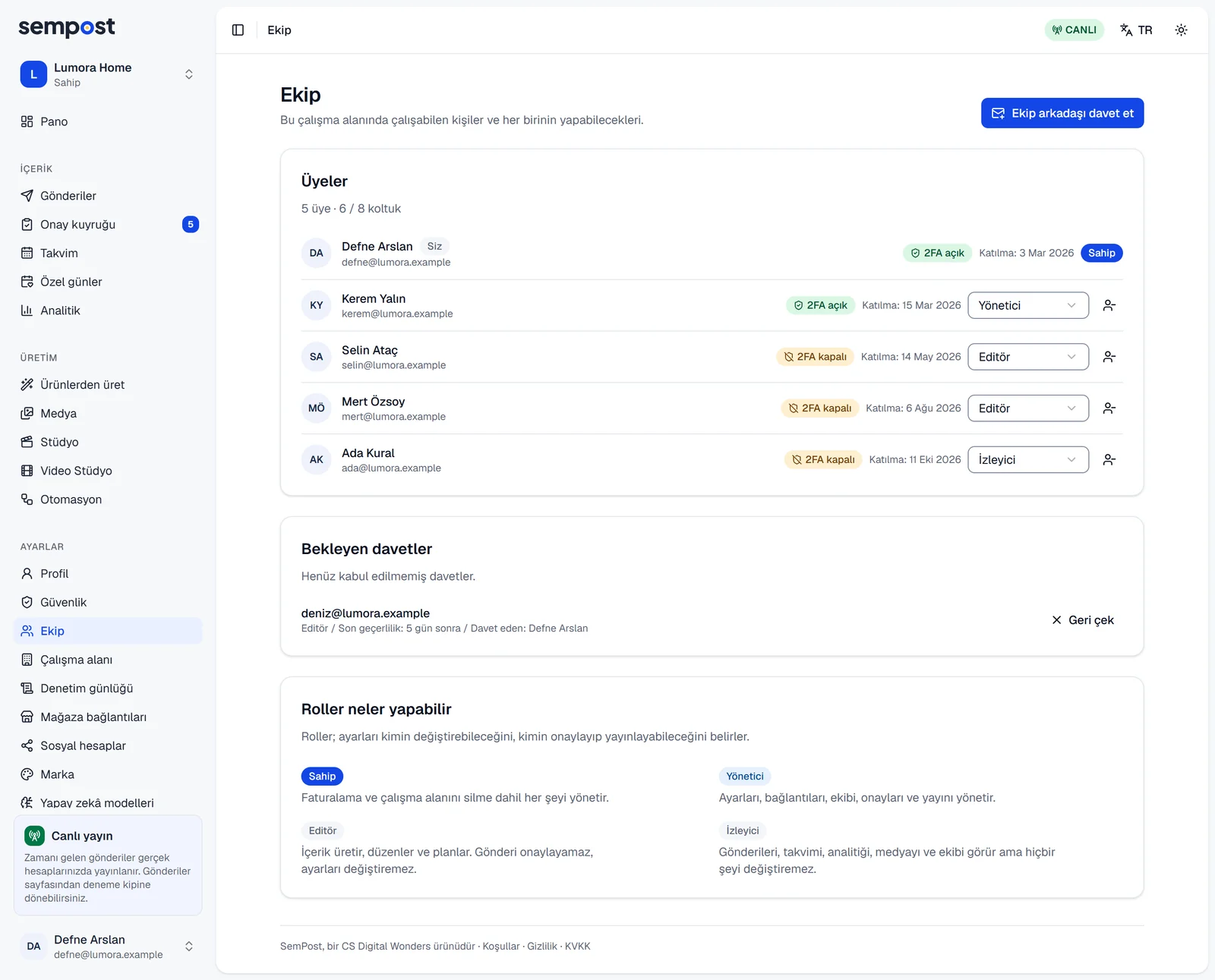Click the Koşullar footer link
This screenshot has width=1215, height=980.
[501, 947]
